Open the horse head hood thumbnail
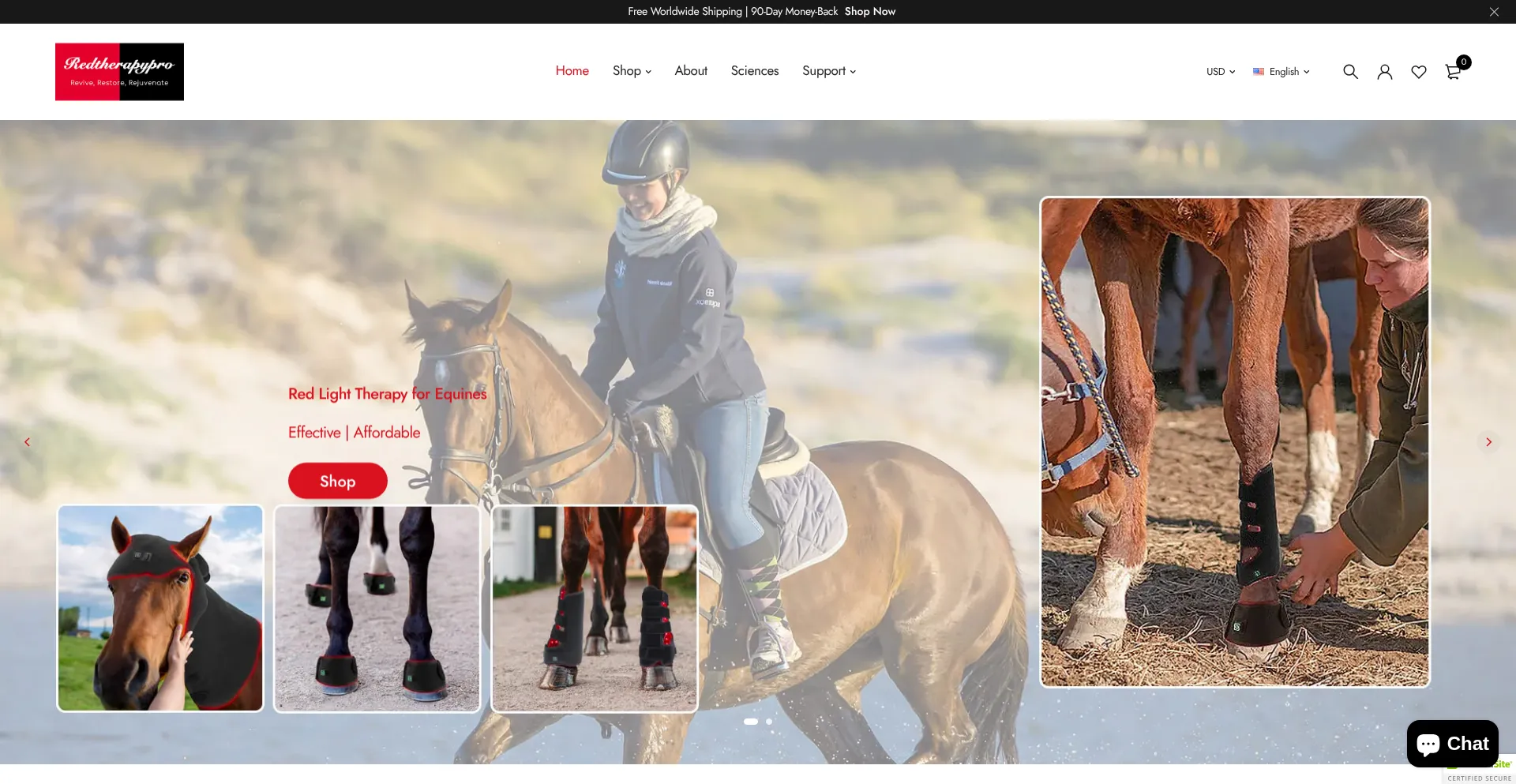Image resolution: width=1516 pixels, height=784 pixels. [x=160, y=608]
